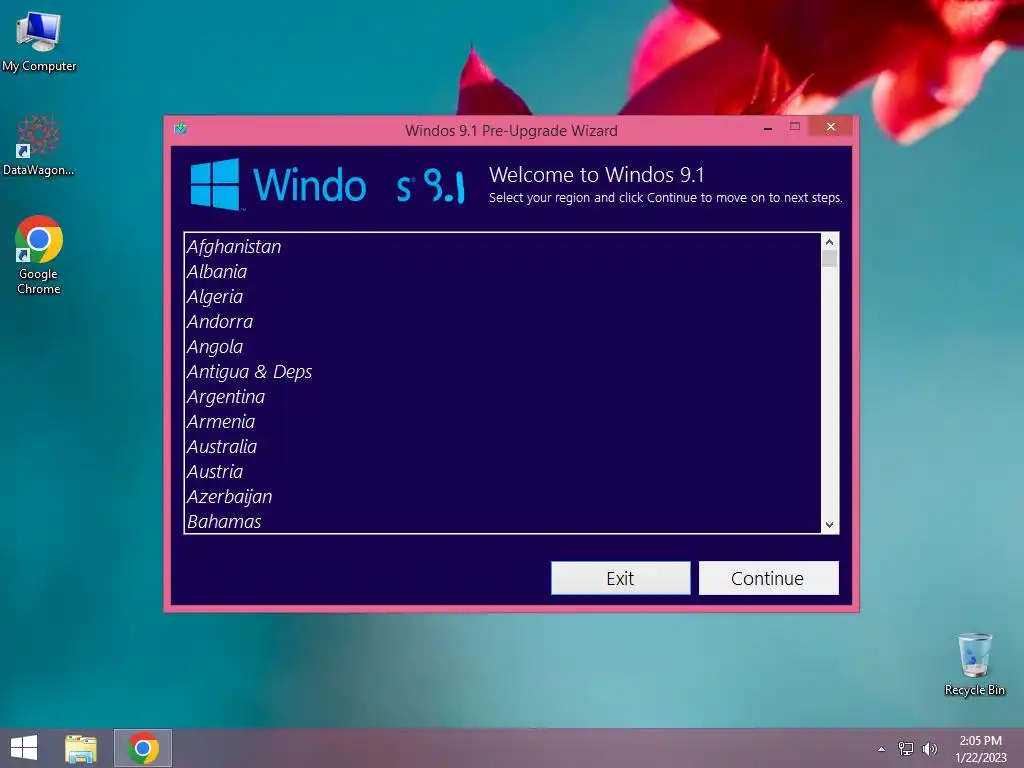Select Armenia in the region list
The image size is (1024, 768).
click(x=502, y=422)
